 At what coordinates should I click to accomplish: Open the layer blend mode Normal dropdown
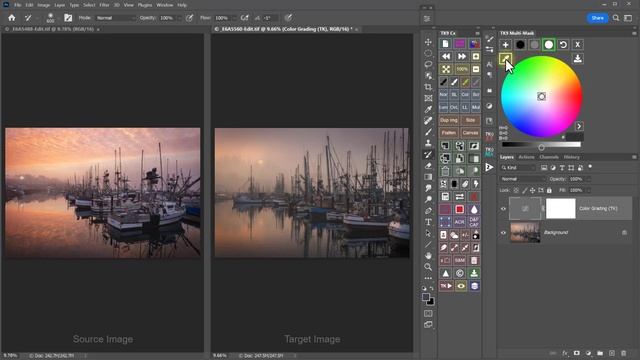click(x=523, y=179)
